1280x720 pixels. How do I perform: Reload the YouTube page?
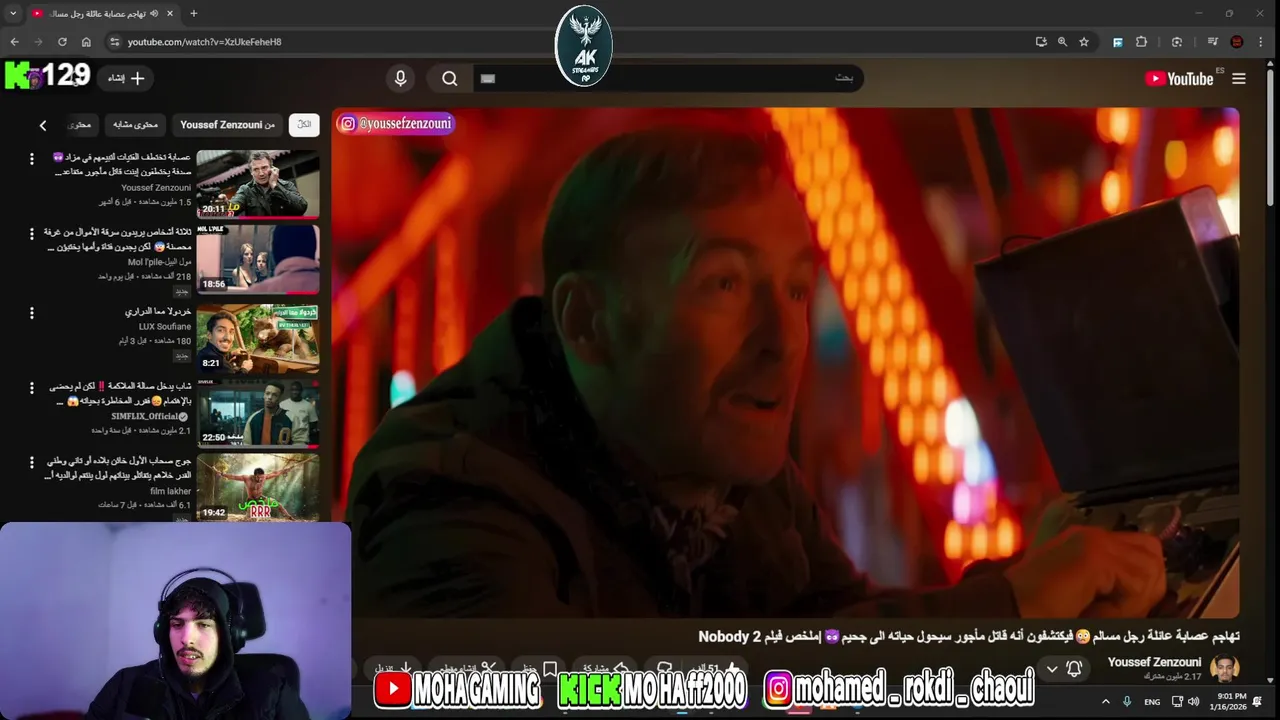point(62,42)
